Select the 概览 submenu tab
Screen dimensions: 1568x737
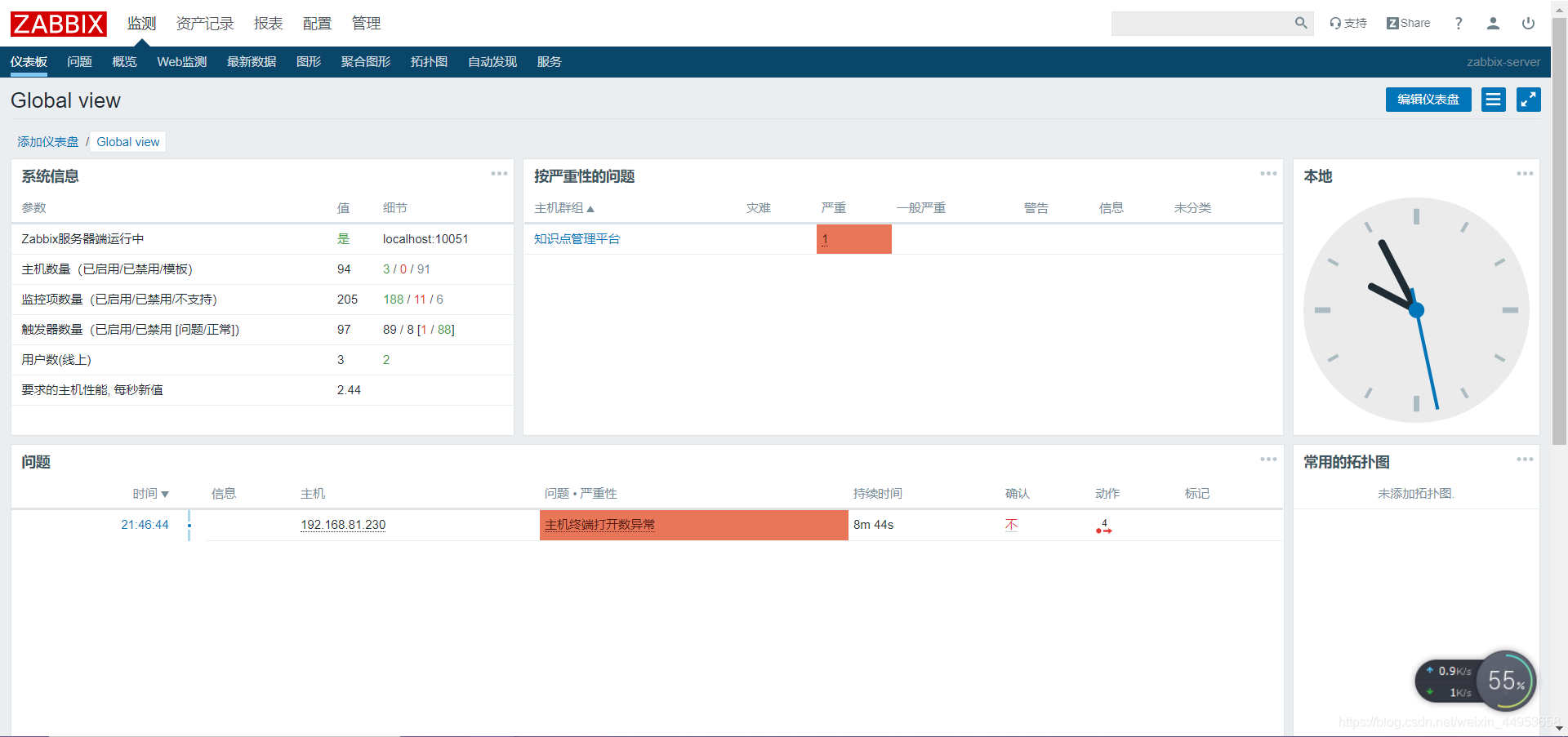(x=124, y=62)
